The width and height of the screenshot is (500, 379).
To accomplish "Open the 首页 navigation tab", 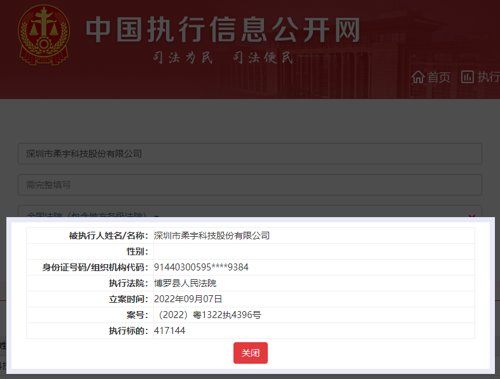I will [431, 77].
